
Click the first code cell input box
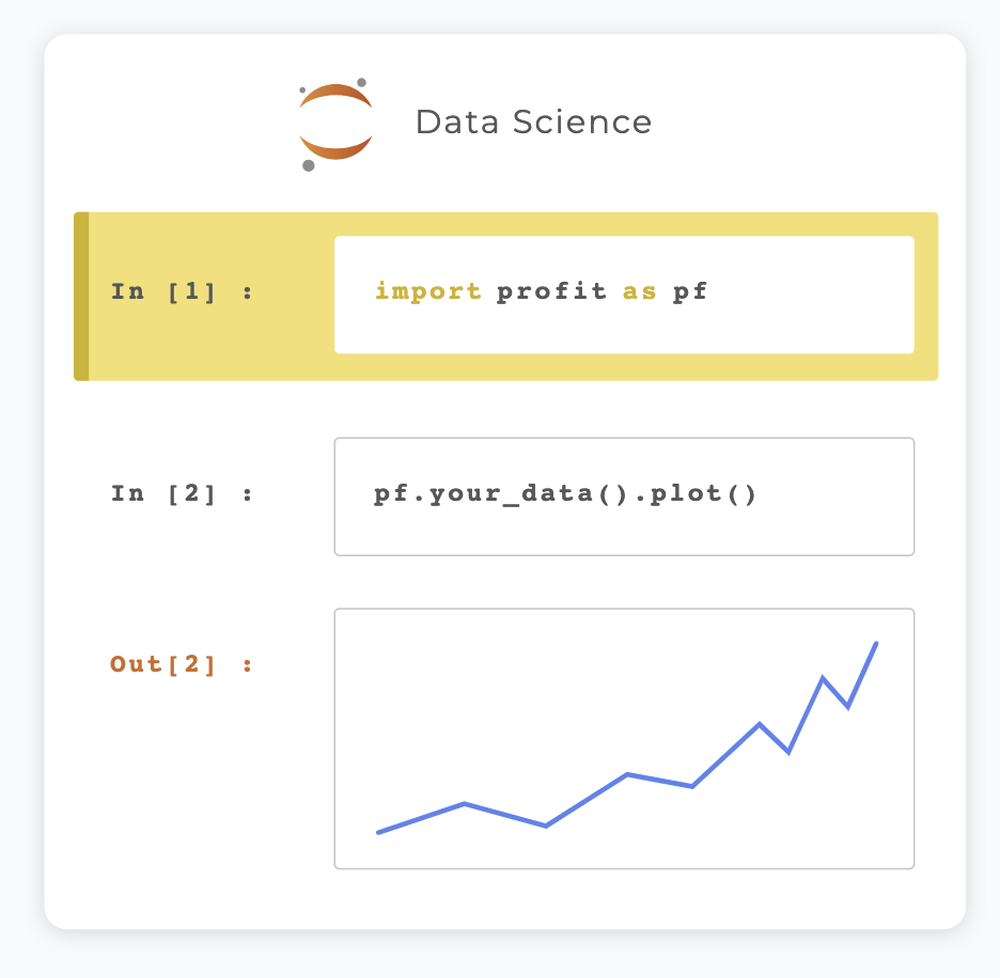point(624,295)
